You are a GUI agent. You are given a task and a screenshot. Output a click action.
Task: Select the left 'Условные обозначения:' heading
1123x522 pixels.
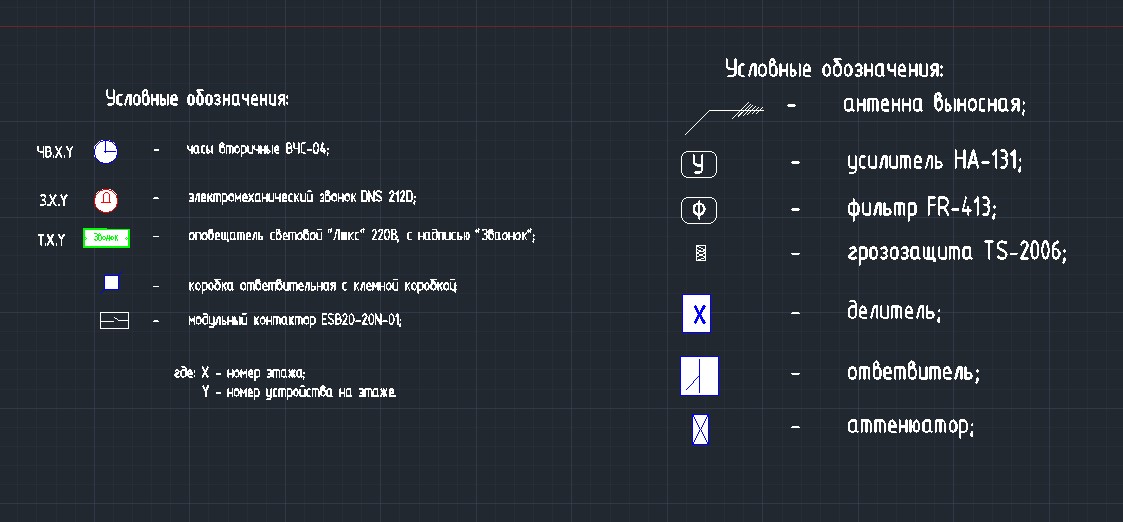click(x=197, y=99)
